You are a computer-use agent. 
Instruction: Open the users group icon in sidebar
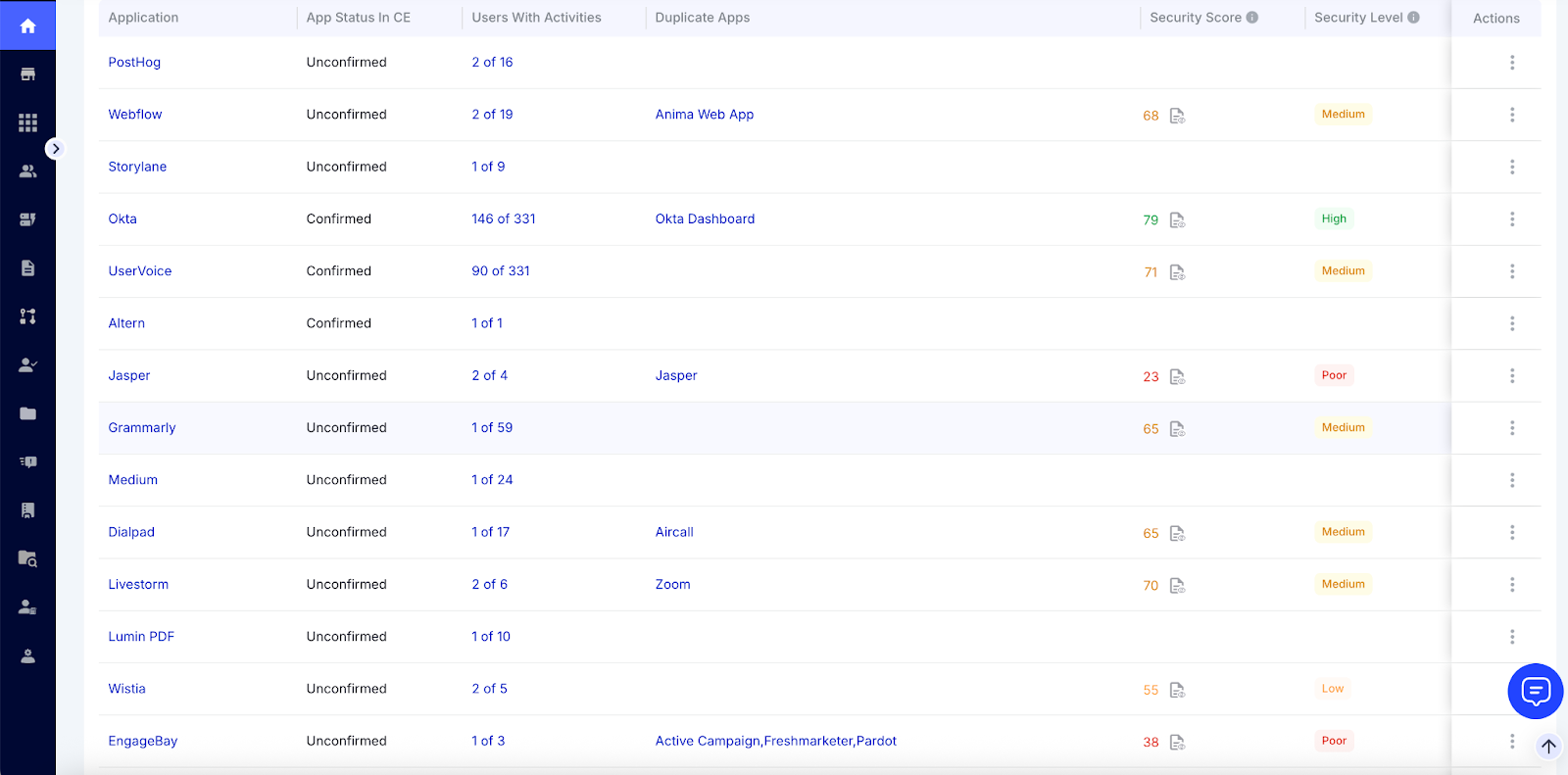(27, 170)
